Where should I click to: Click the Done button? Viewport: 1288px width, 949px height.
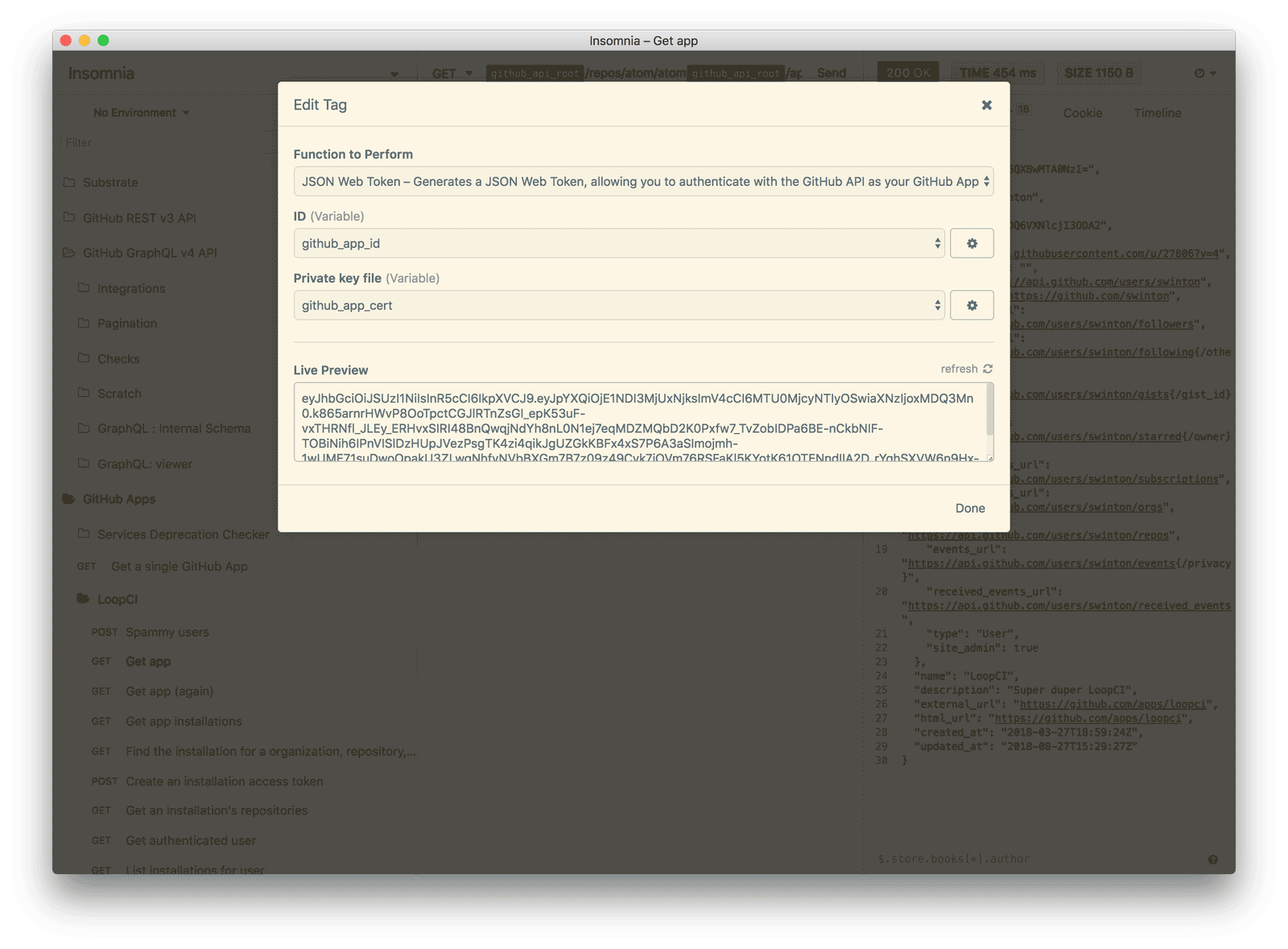coord(970,508)
